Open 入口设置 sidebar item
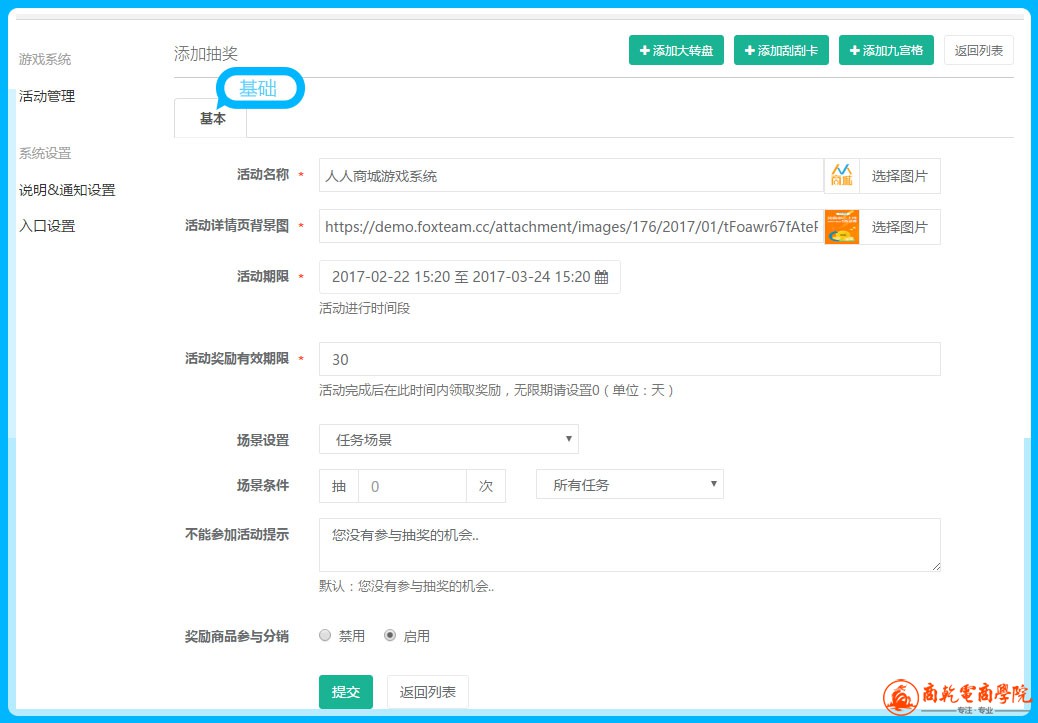The height and width of the screenshot is (723, 1038). click(47, 226)
